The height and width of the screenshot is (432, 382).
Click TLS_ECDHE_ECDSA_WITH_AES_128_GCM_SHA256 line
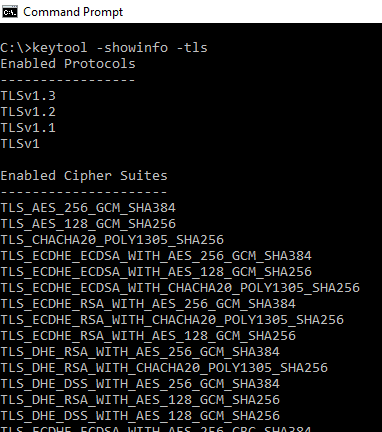click(x=156, y=272)
